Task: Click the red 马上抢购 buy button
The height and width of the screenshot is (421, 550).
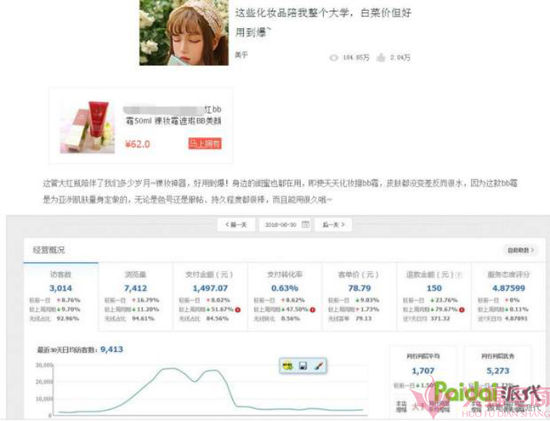Action: point(205,143)
